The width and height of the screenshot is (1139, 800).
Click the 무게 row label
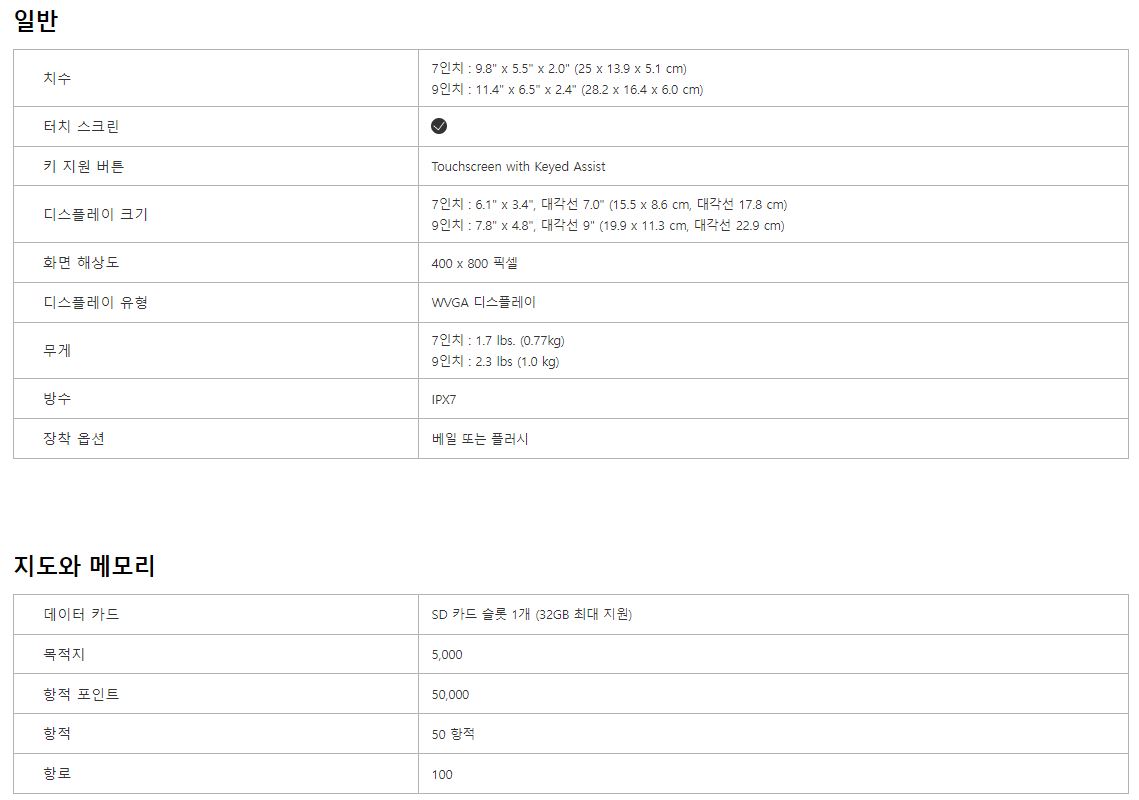[x=57, y=350]
